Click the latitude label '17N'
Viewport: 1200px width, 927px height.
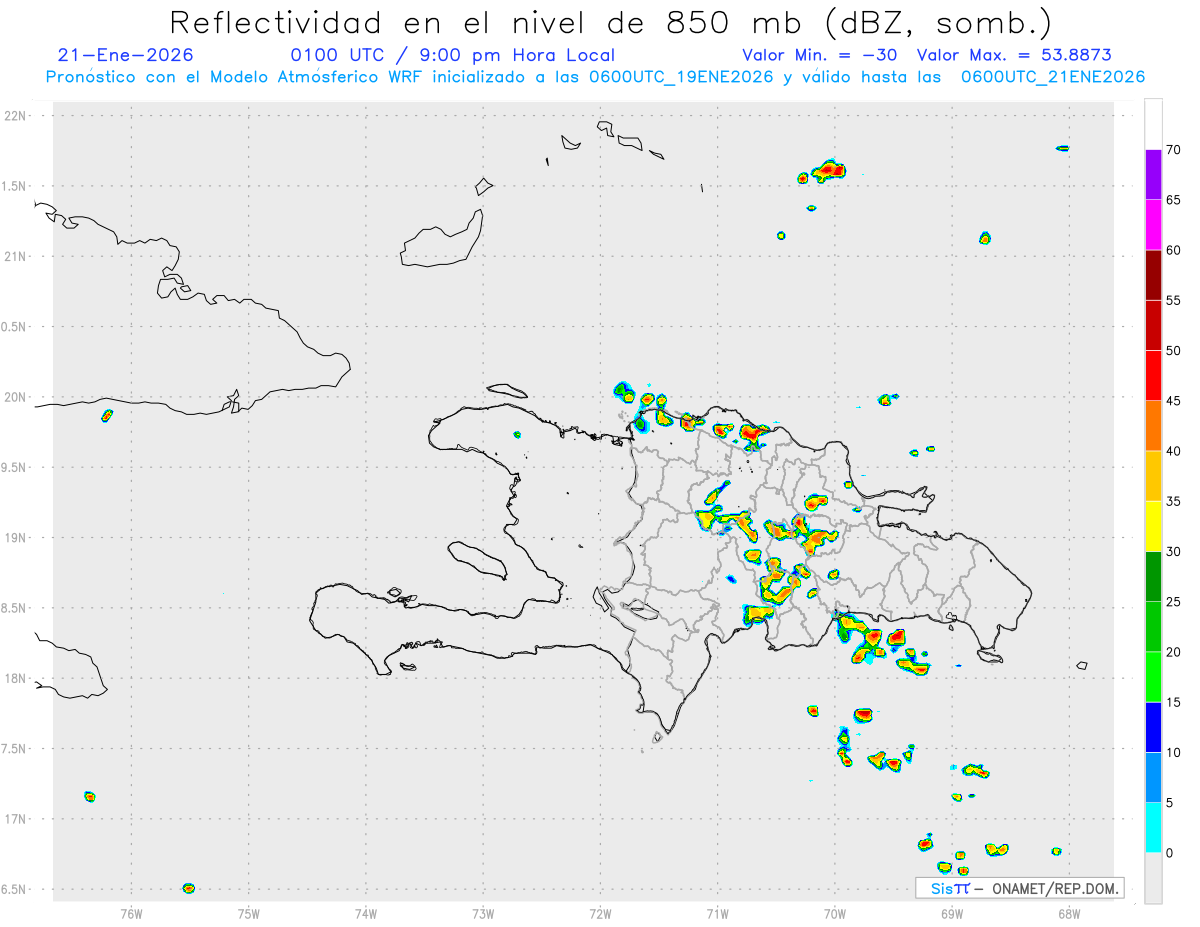[17, 819]
